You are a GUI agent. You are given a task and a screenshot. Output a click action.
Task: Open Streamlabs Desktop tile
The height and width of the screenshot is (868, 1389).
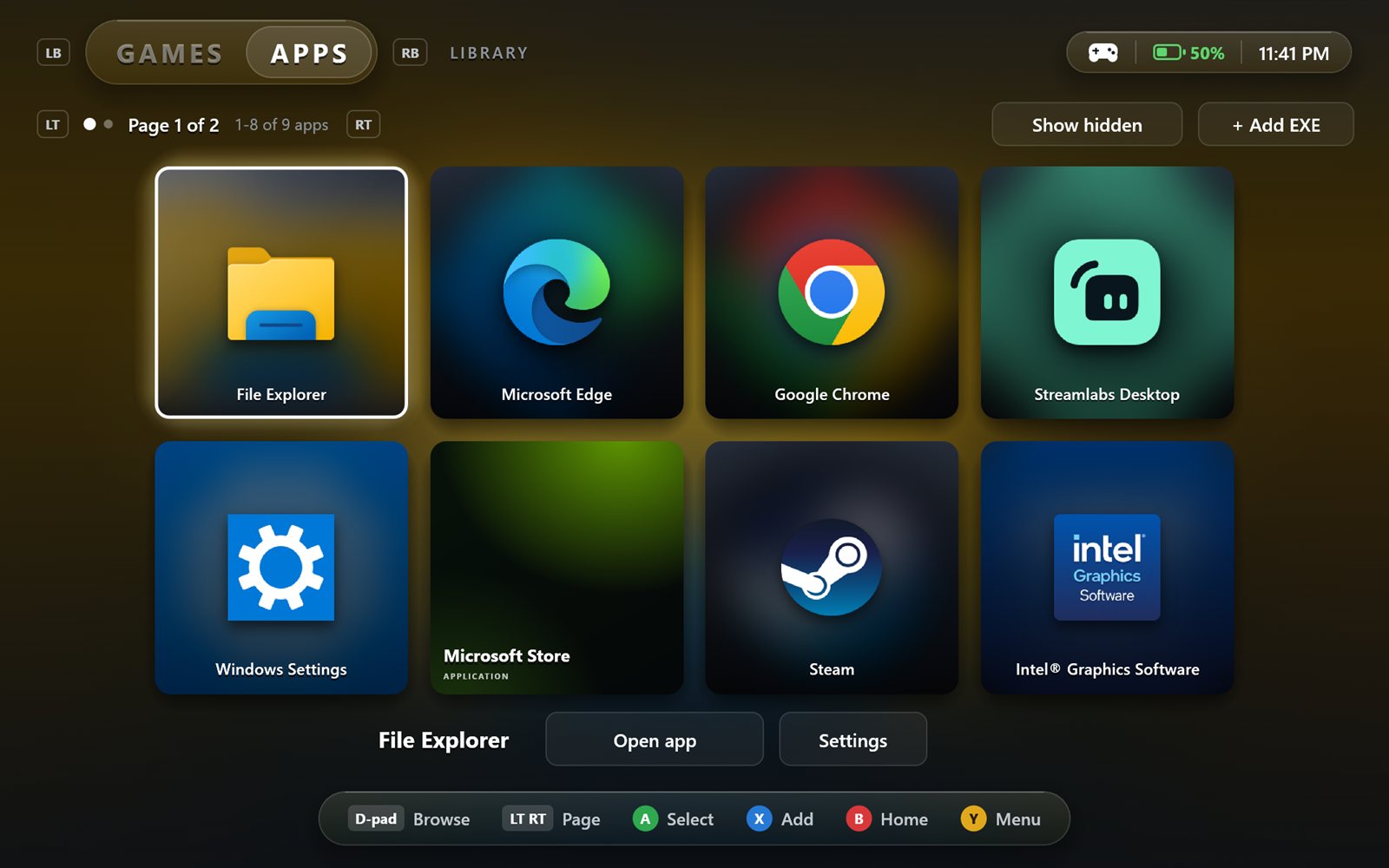(x=1107, y=293)
